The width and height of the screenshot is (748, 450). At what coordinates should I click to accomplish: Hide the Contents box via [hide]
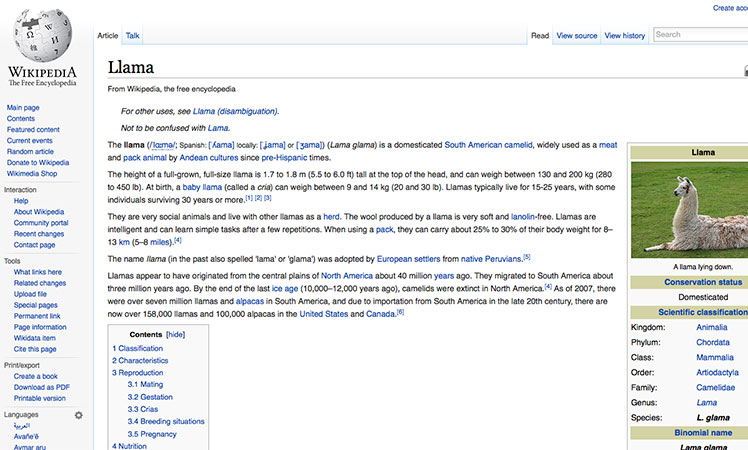point(176,335)
